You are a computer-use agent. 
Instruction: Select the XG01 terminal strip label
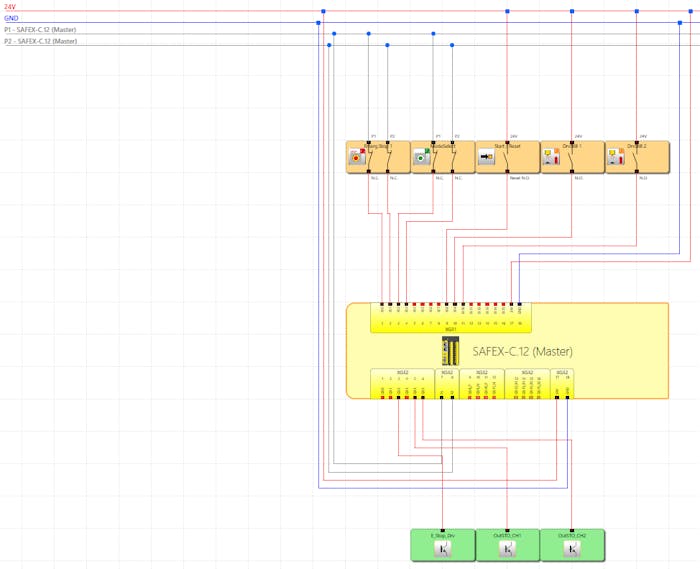pos(451,329)
